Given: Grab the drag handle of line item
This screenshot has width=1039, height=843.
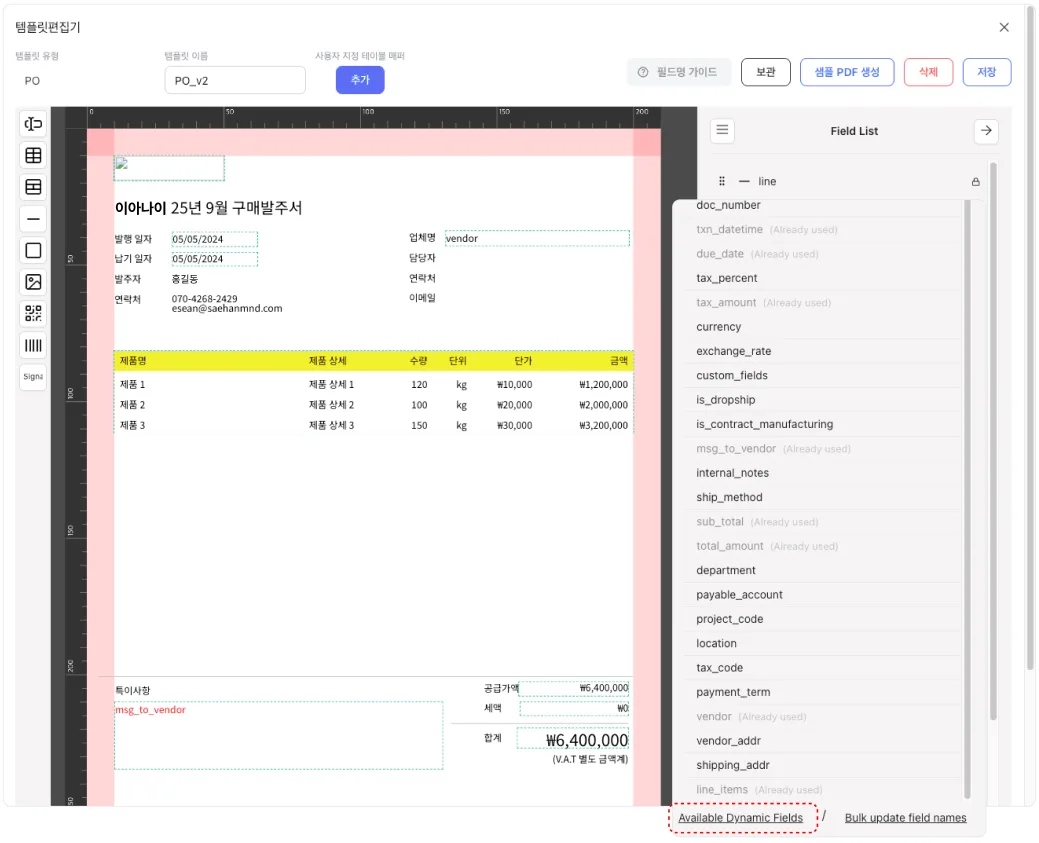Looking at the screenshot, I should click(x=722, y=182).
